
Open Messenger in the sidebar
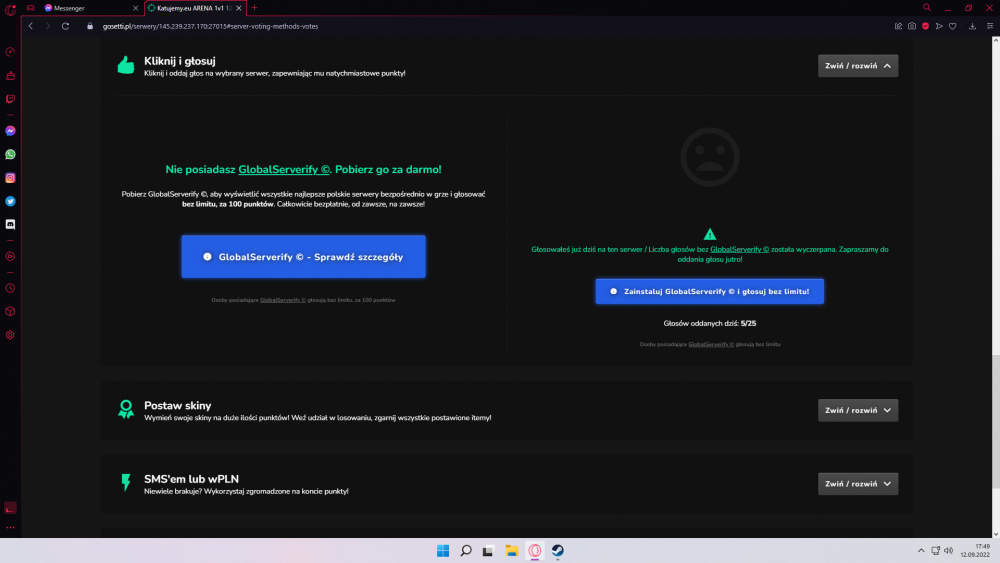10,131
